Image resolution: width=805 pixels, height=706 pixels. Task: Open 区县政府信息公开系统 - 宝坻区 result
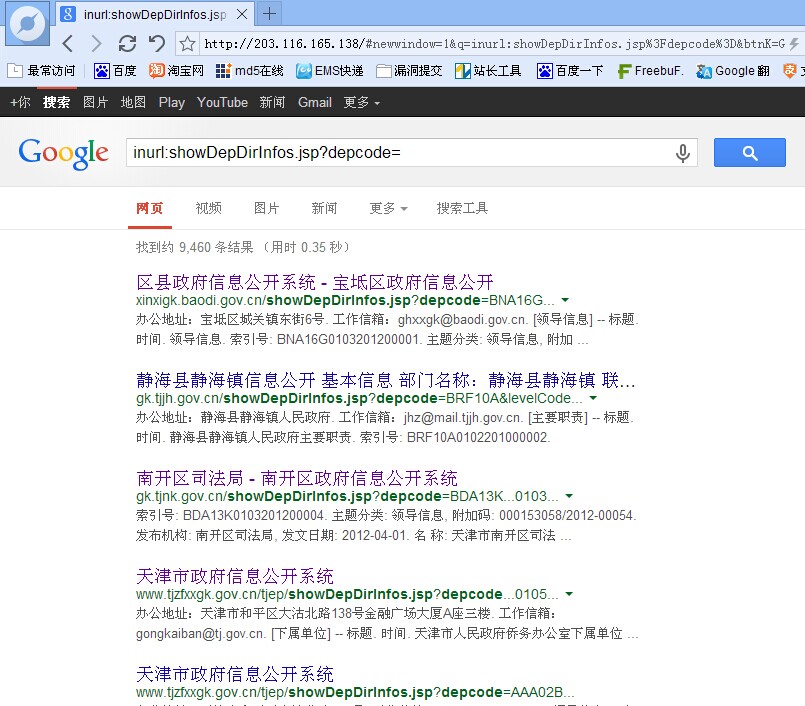coord(315,282)
